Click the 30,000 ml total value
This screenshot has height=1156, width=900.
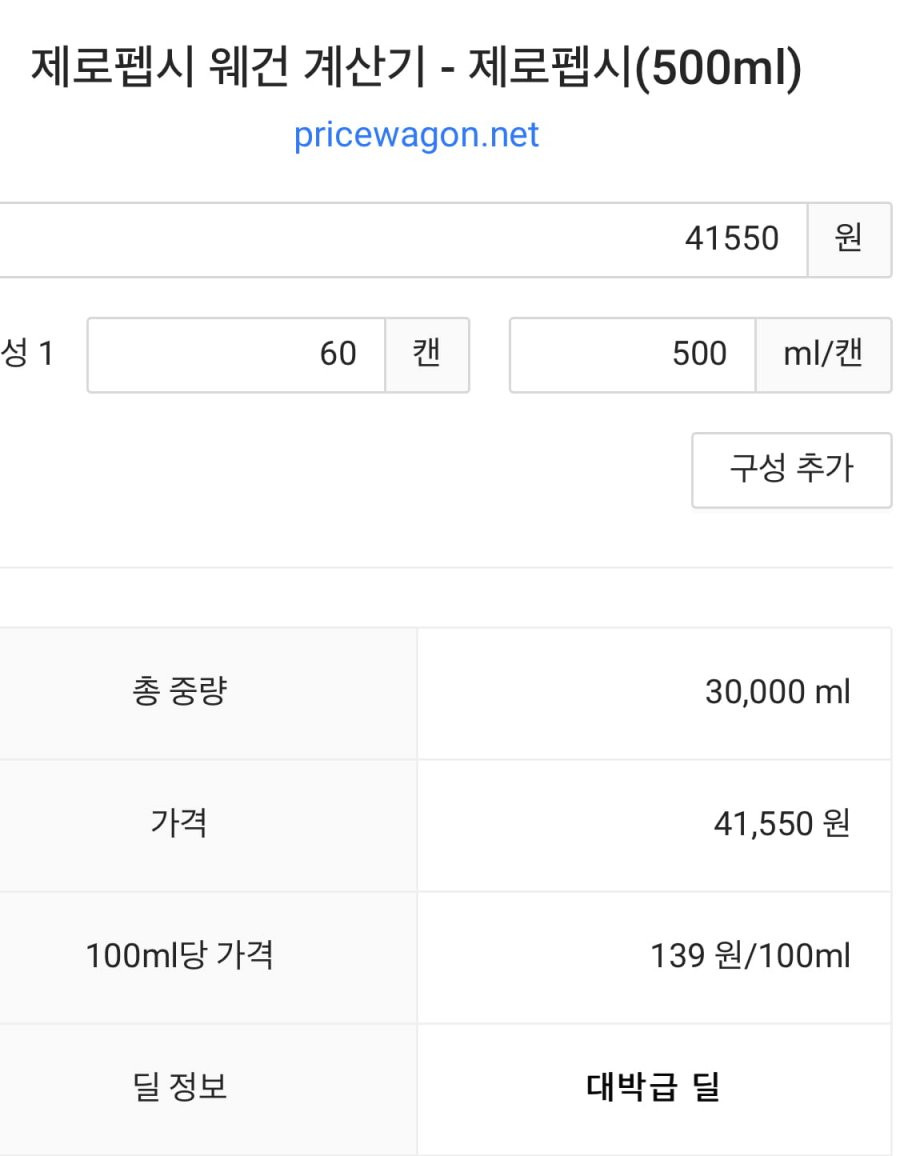[777, 692]
